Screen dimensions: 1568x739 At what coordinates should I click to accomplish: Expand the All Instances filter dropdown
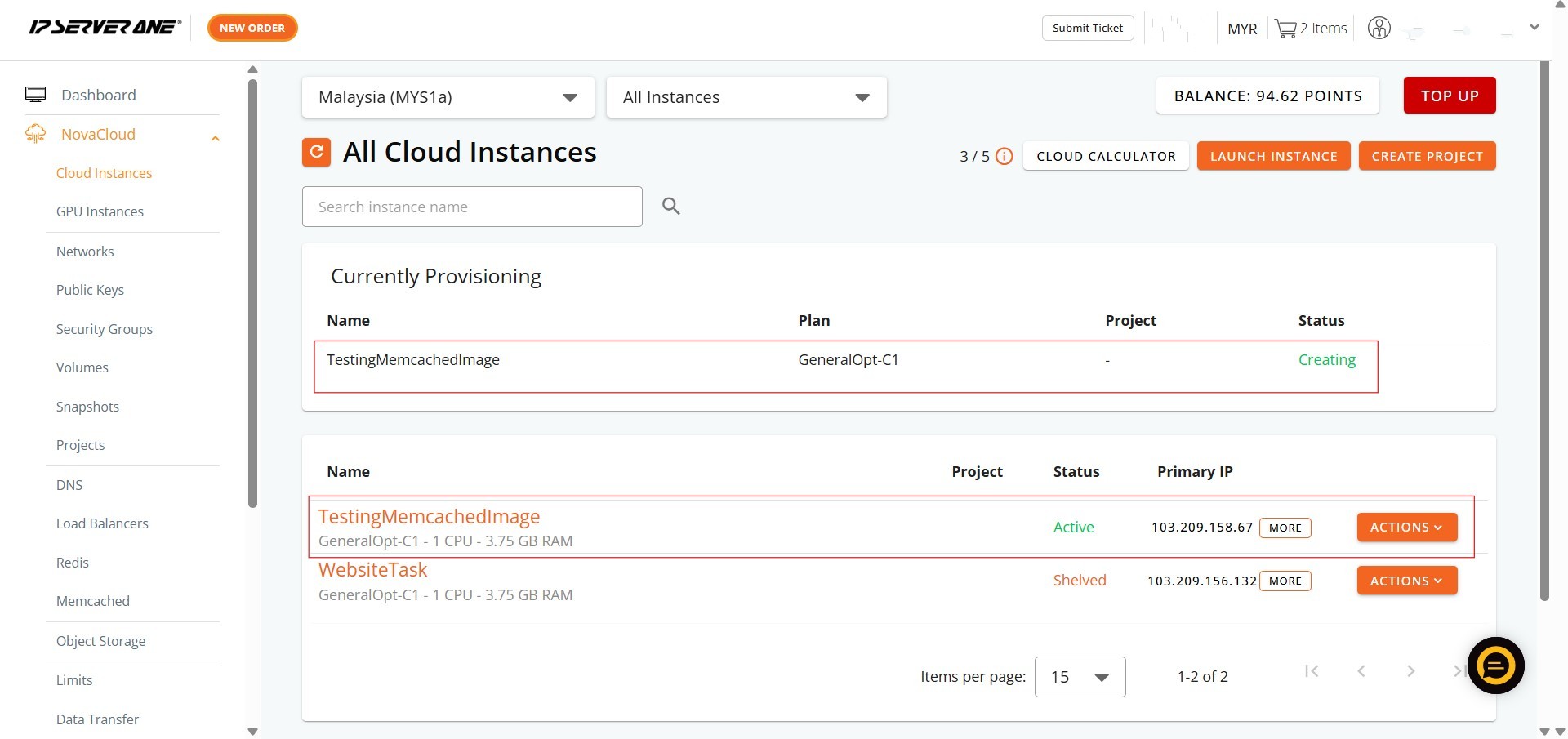[x=746, y=97]
